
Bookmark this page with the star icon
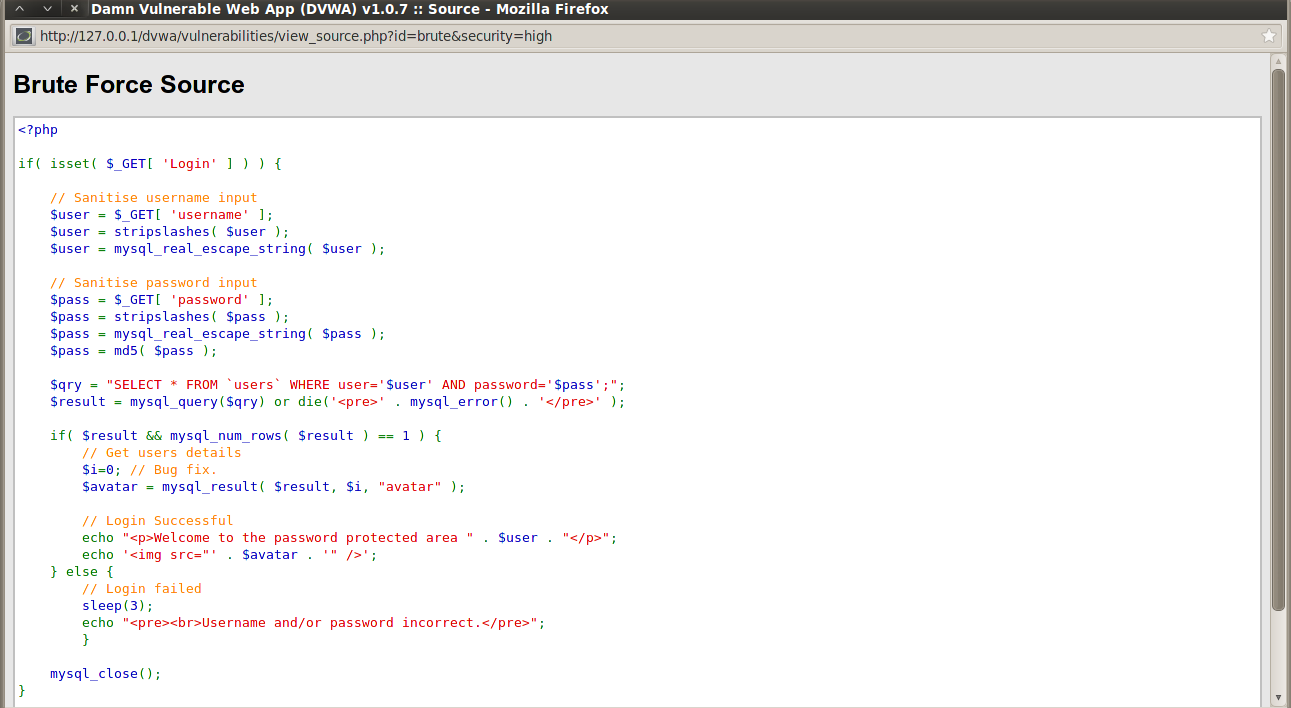pos(1269,36)
